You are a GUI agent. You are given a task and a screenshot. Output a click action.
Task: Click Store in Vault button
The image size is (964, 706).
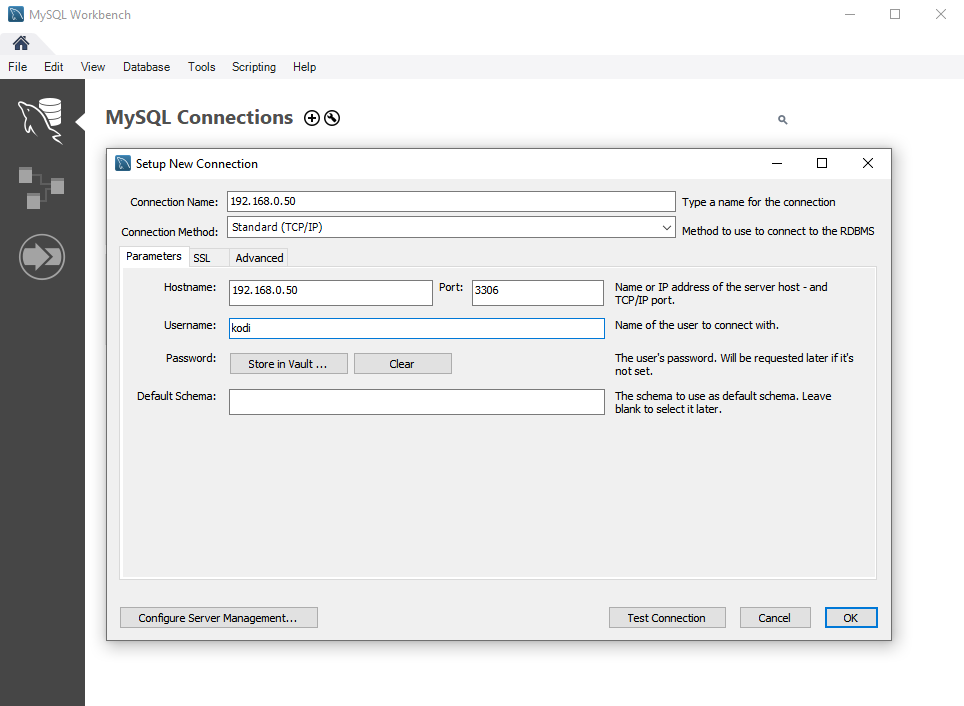[x=288, y=363]
